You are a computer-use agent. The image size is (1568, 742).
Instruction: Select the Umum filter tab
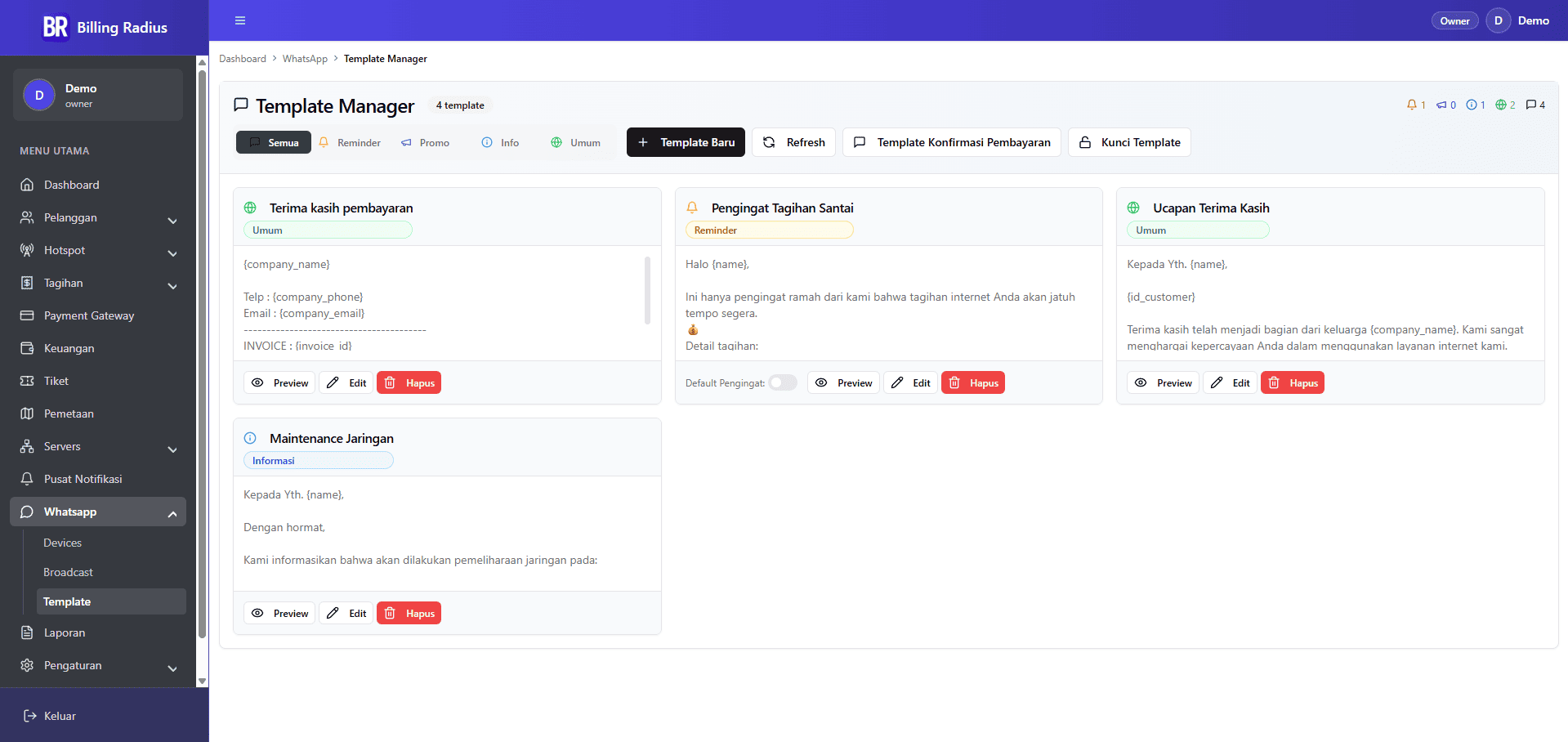pos(575,142)
